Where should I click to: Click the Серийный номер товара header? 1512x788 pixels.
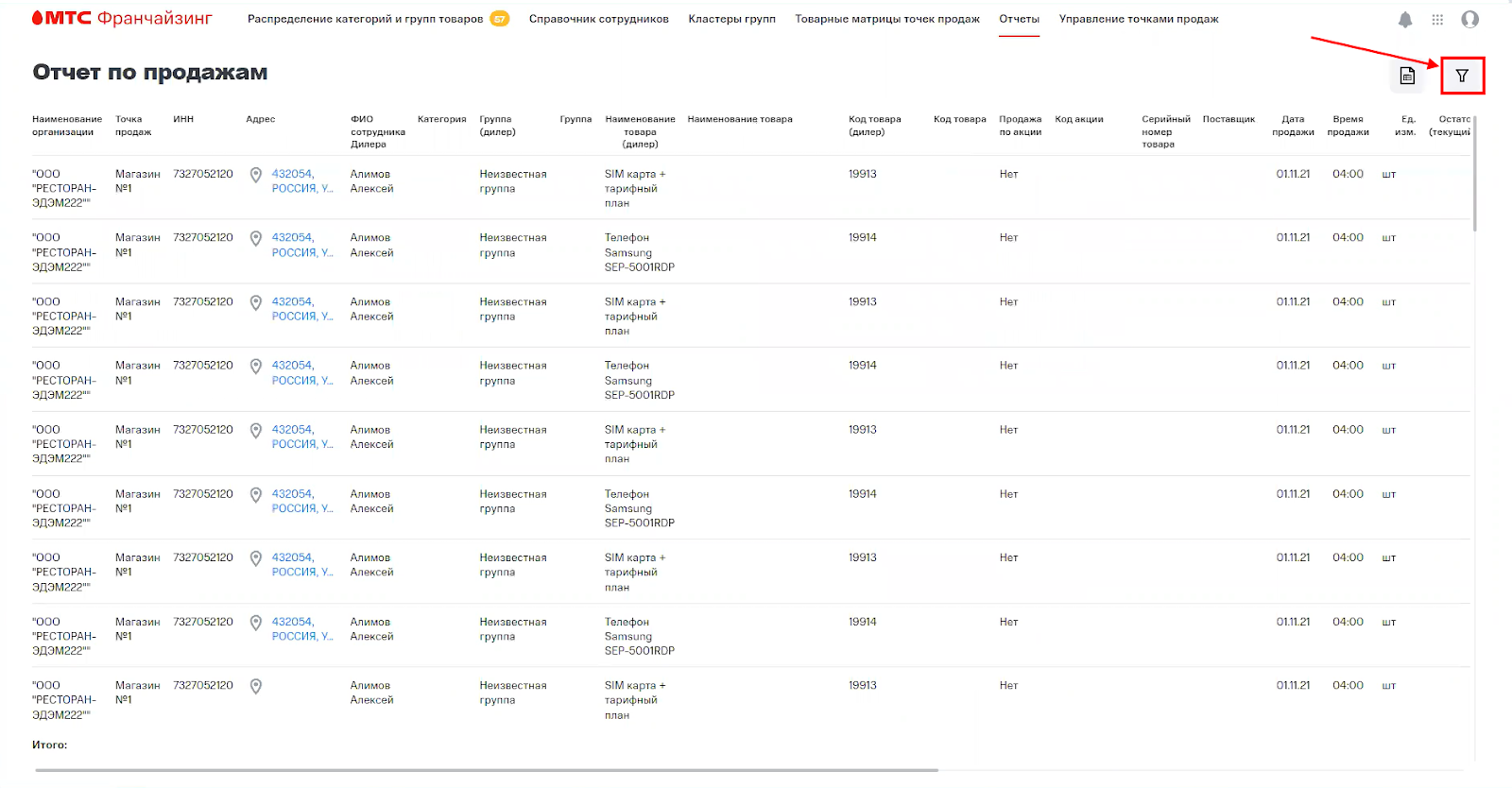(1166, 131)
